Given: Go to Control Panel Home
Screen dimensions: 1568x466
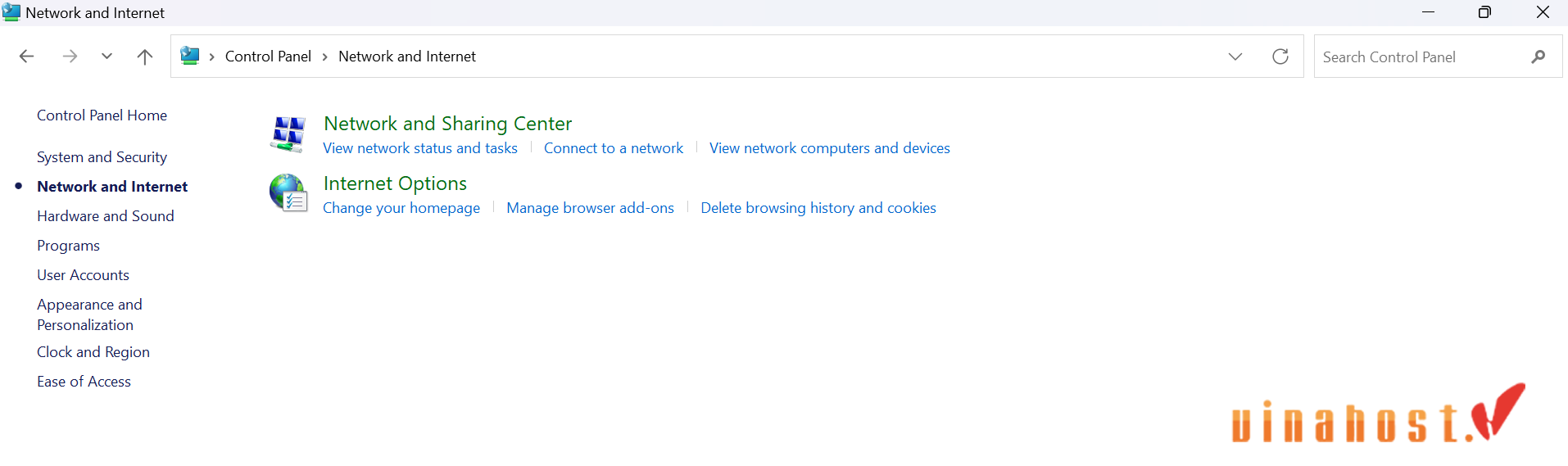Looking at the screenshot, I should click(102, 115).
